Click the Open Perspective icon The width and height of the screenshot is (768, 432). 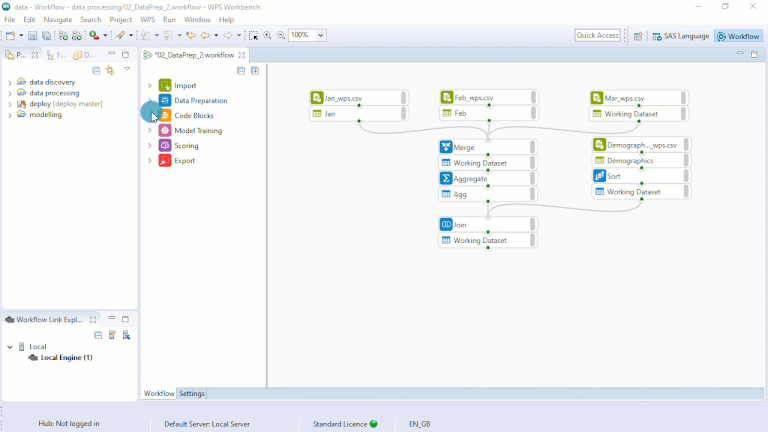(638, 36)
